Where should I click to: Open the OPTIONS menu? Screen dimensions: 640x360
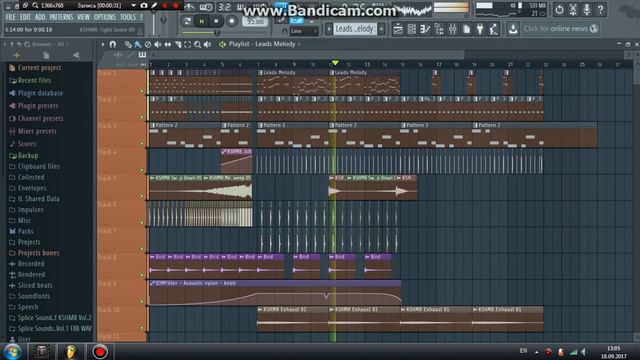(105, 17)
